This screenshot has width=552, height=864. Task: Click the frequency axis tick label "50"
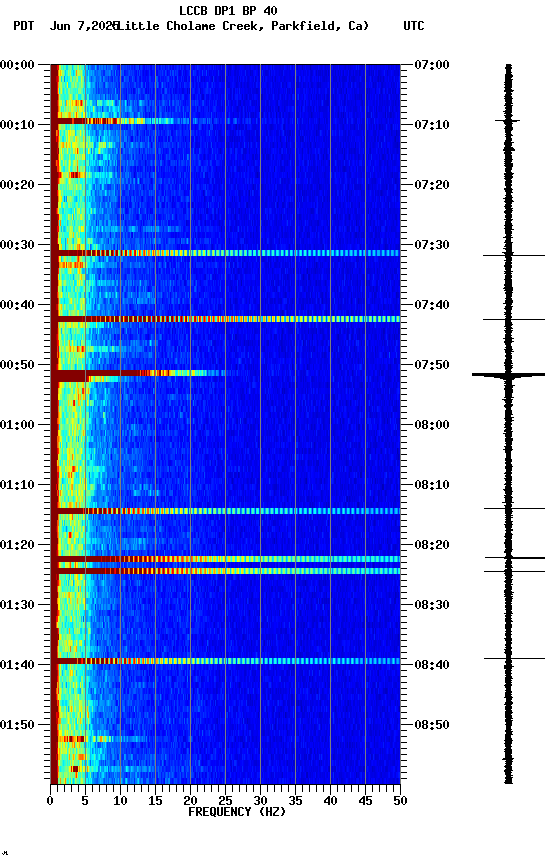coord(400,801)
